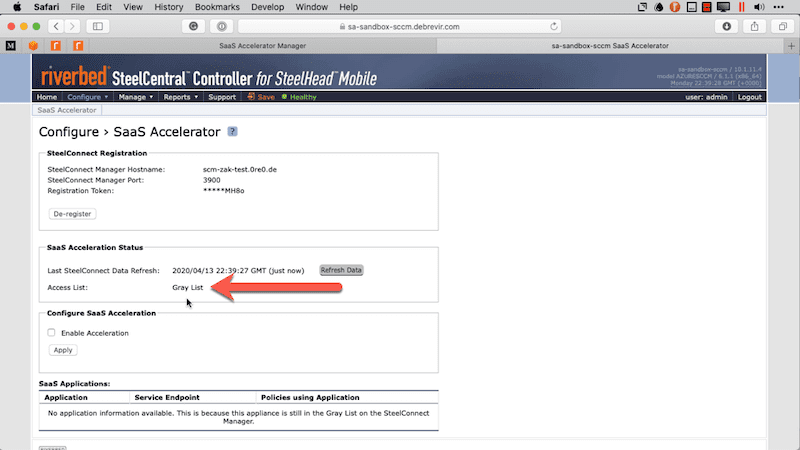Click the Logout link
Image resolution: width=800 pixels, height=450 pixels.
point(749,97)
